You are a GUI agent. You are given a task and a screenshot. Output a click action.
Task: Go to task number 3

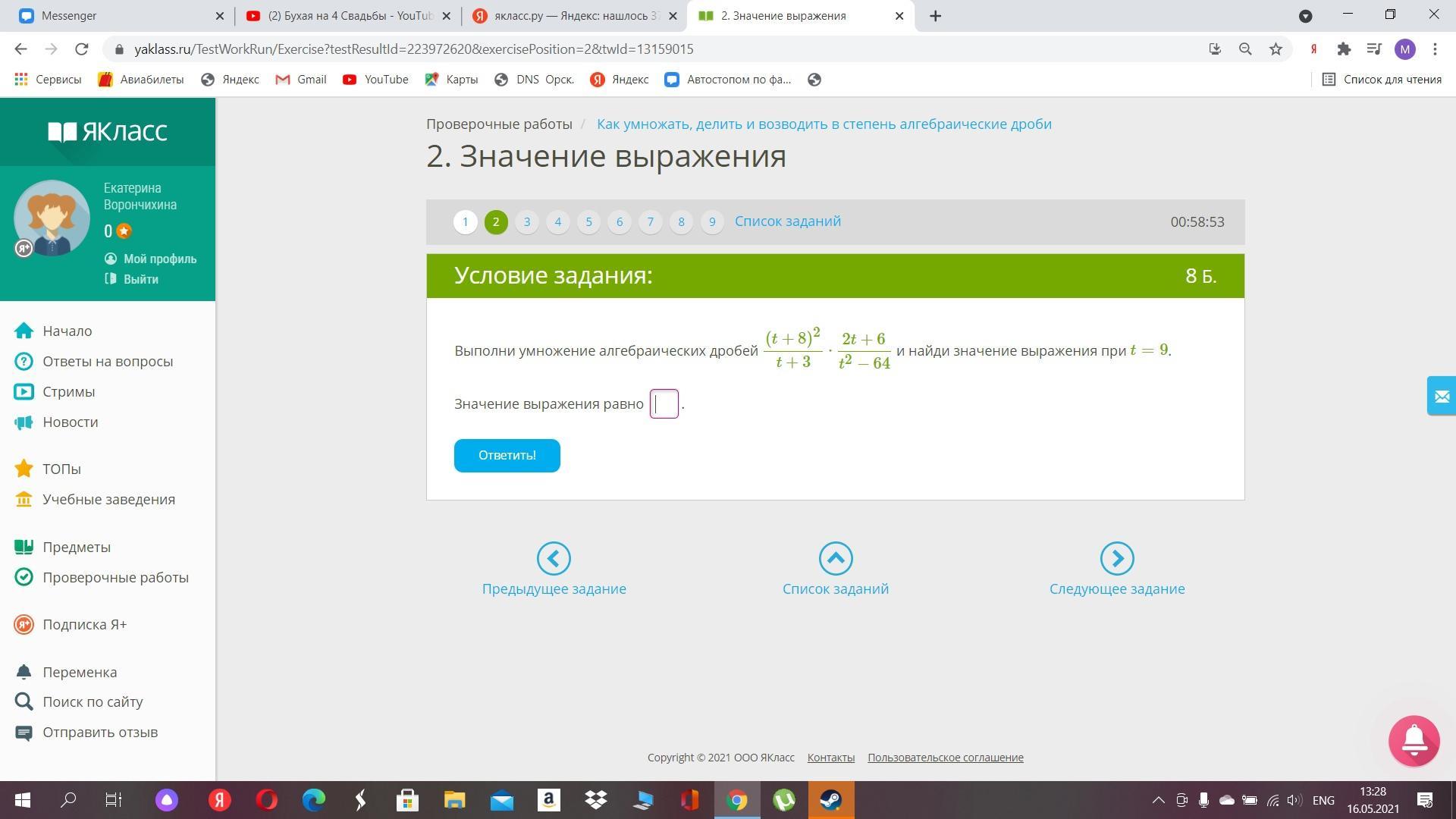point(526,222)
